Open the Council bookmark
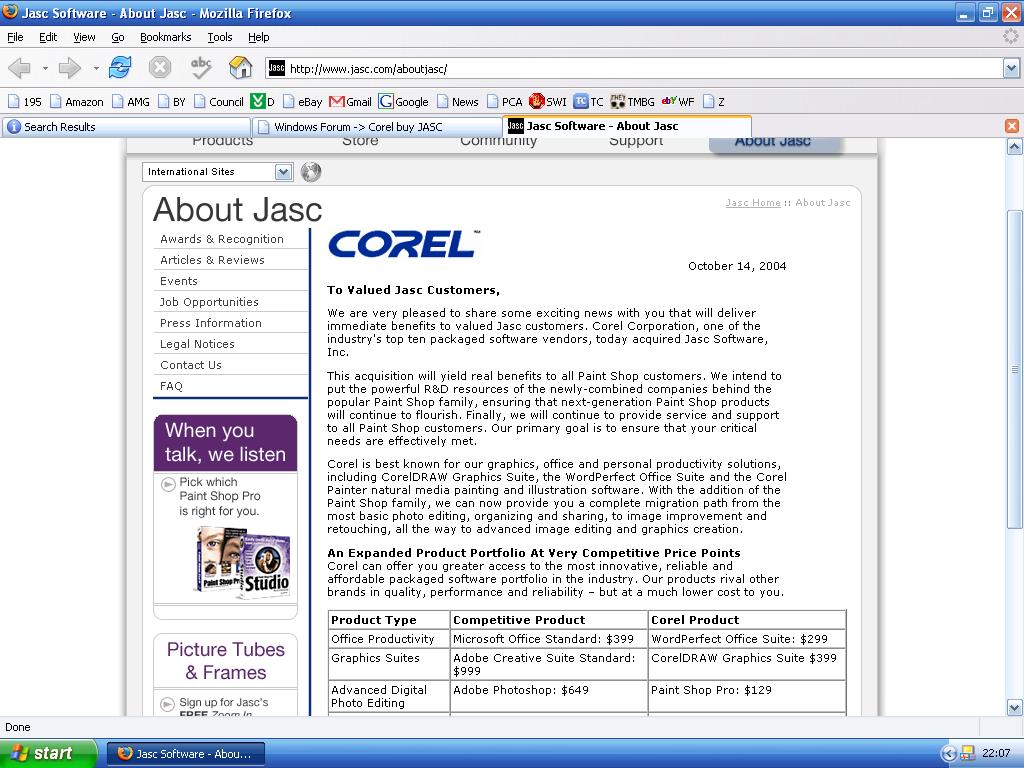Image resolution: width=1024 pixels, height=768 pixels. pos(219,102)
